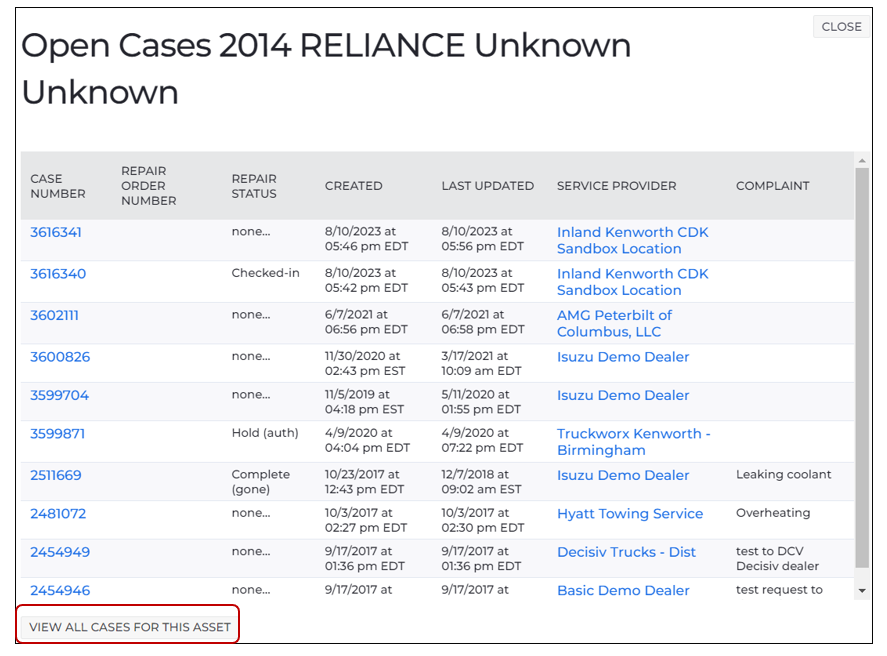Click created date 6/7/2021 at 06:56 pm EDT
887x656 pixels.
tap(366, 322)
